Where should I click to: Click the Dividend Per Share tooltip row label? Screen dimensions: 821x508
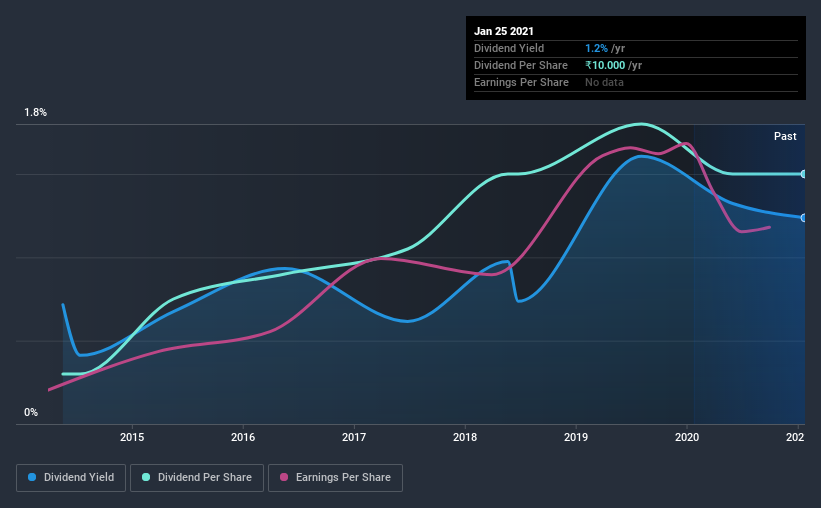[521, 65]
